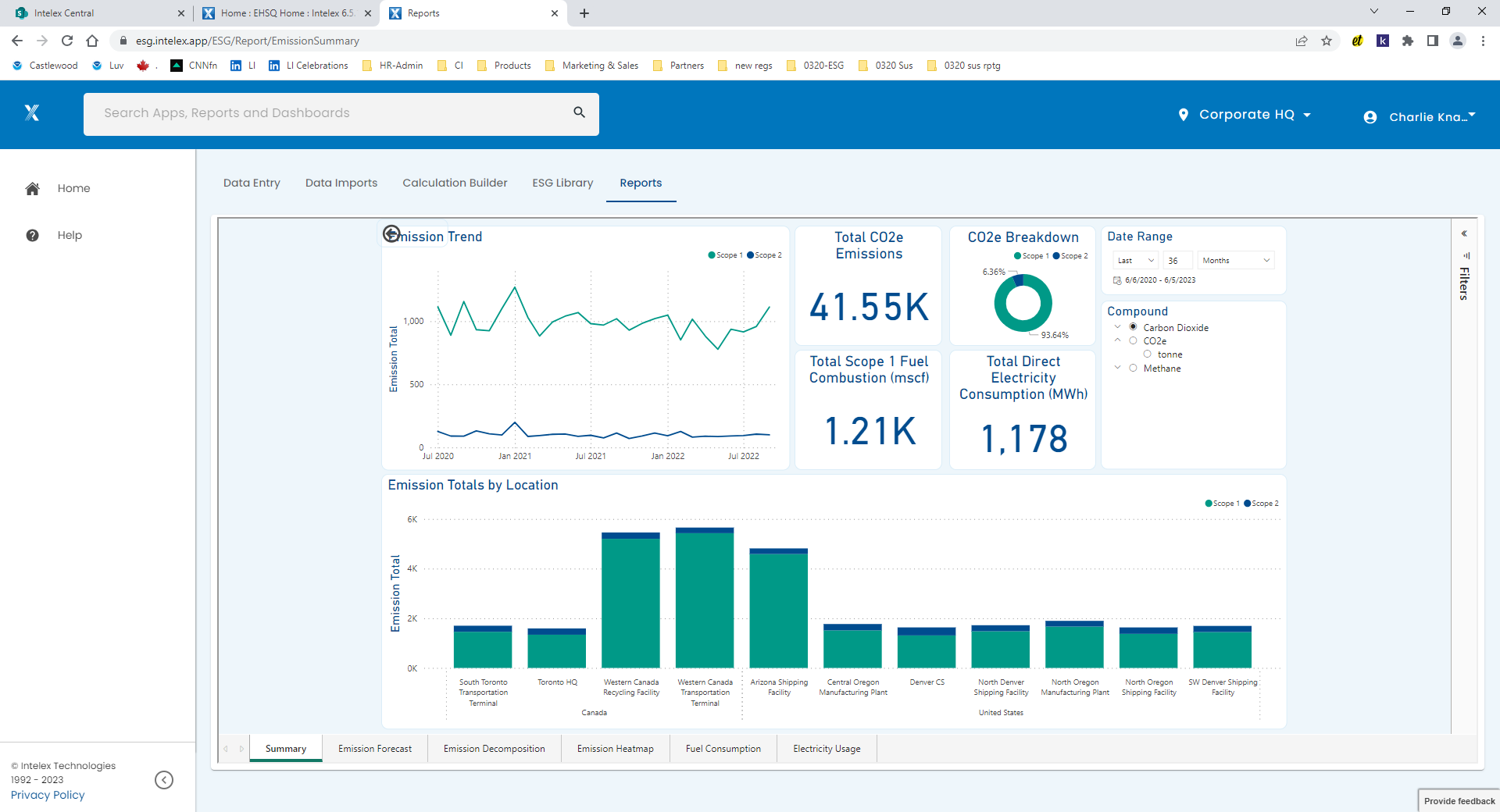Click the Privacy Policy link

pyautogui.click(x=46, y=795)
